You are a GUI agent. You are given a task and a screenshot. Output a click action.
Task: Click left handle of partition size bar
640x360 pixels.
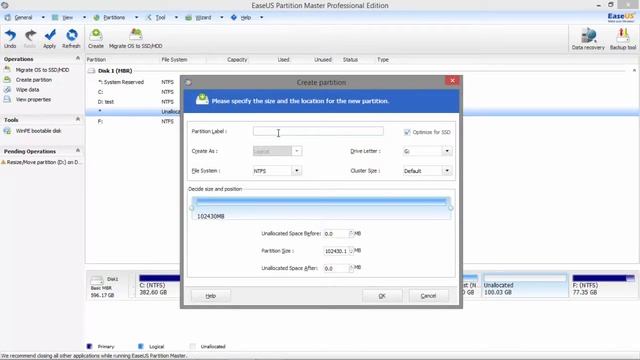(x=192, y=208)
